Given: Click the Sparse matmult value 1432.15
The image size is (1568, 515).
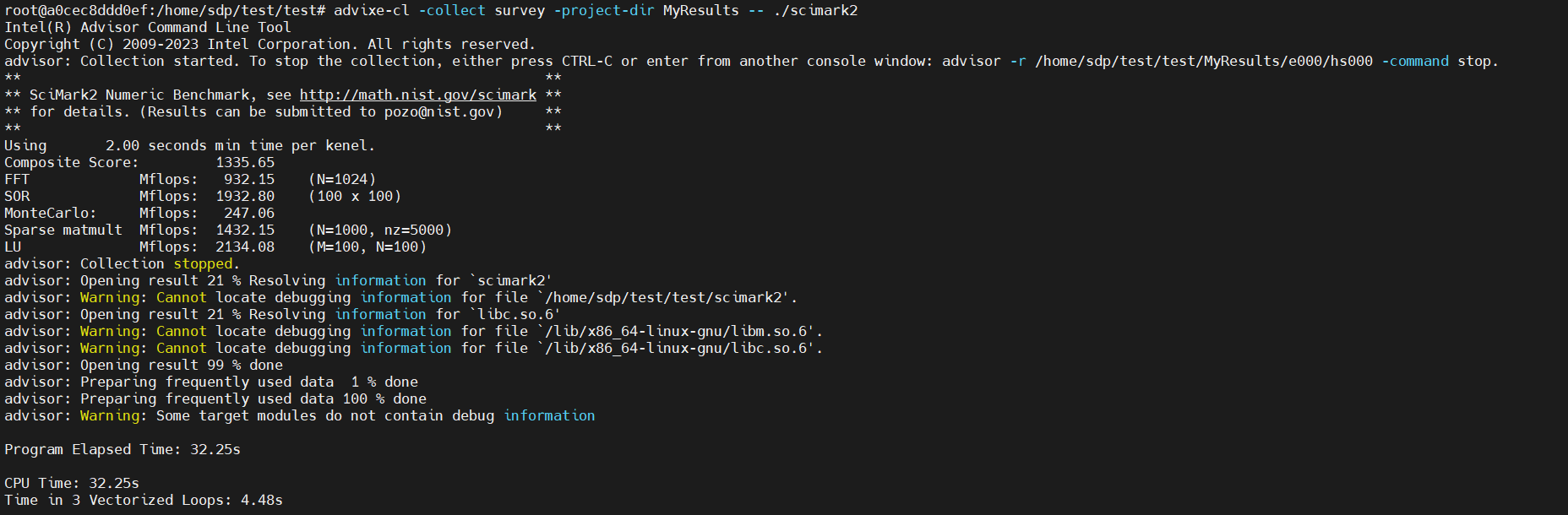Looking at the screenshot, I should coord(245,230).
